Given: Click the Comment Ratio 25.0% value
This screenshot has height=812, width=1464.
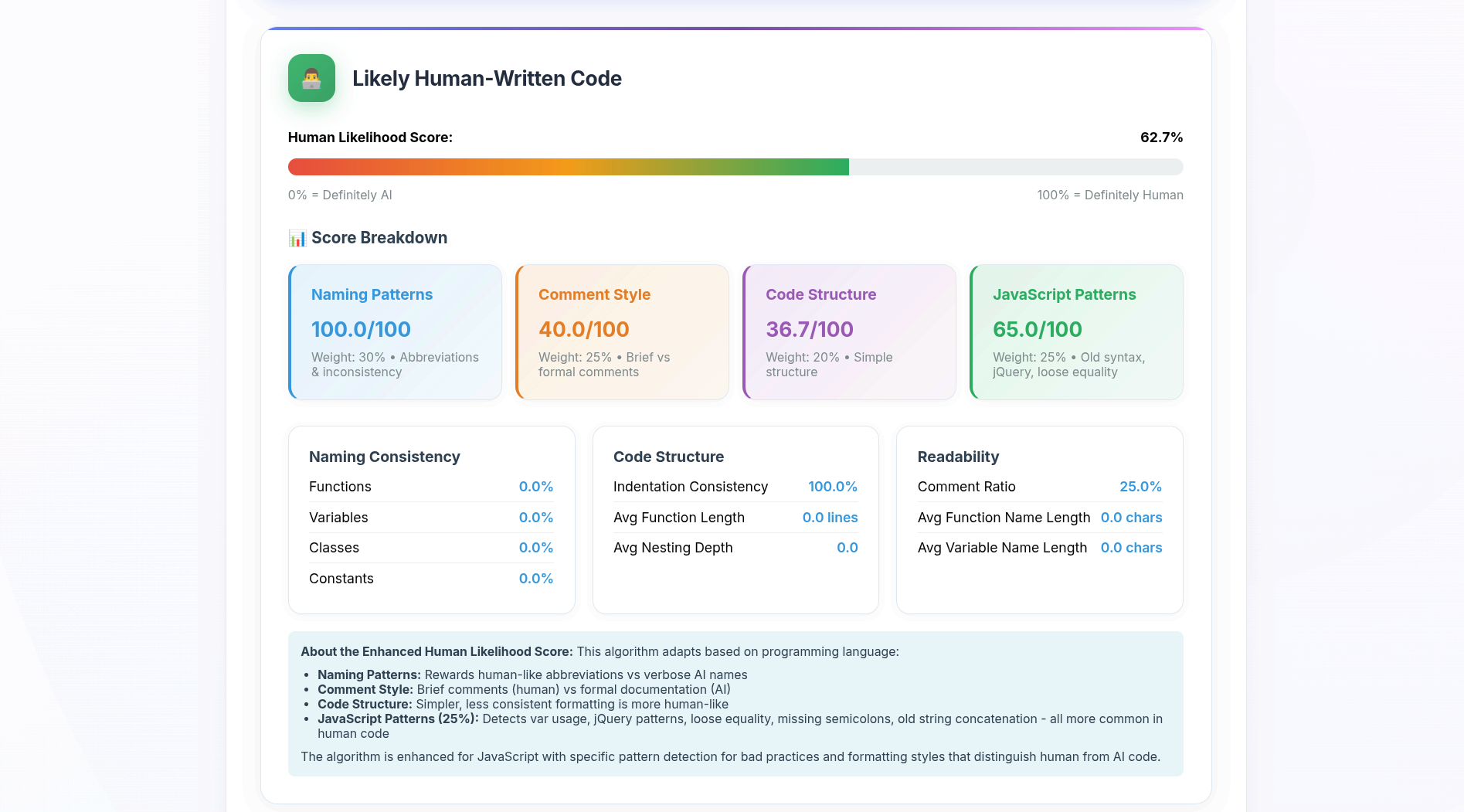Looking at the screenshot, I should point(1140,487).
